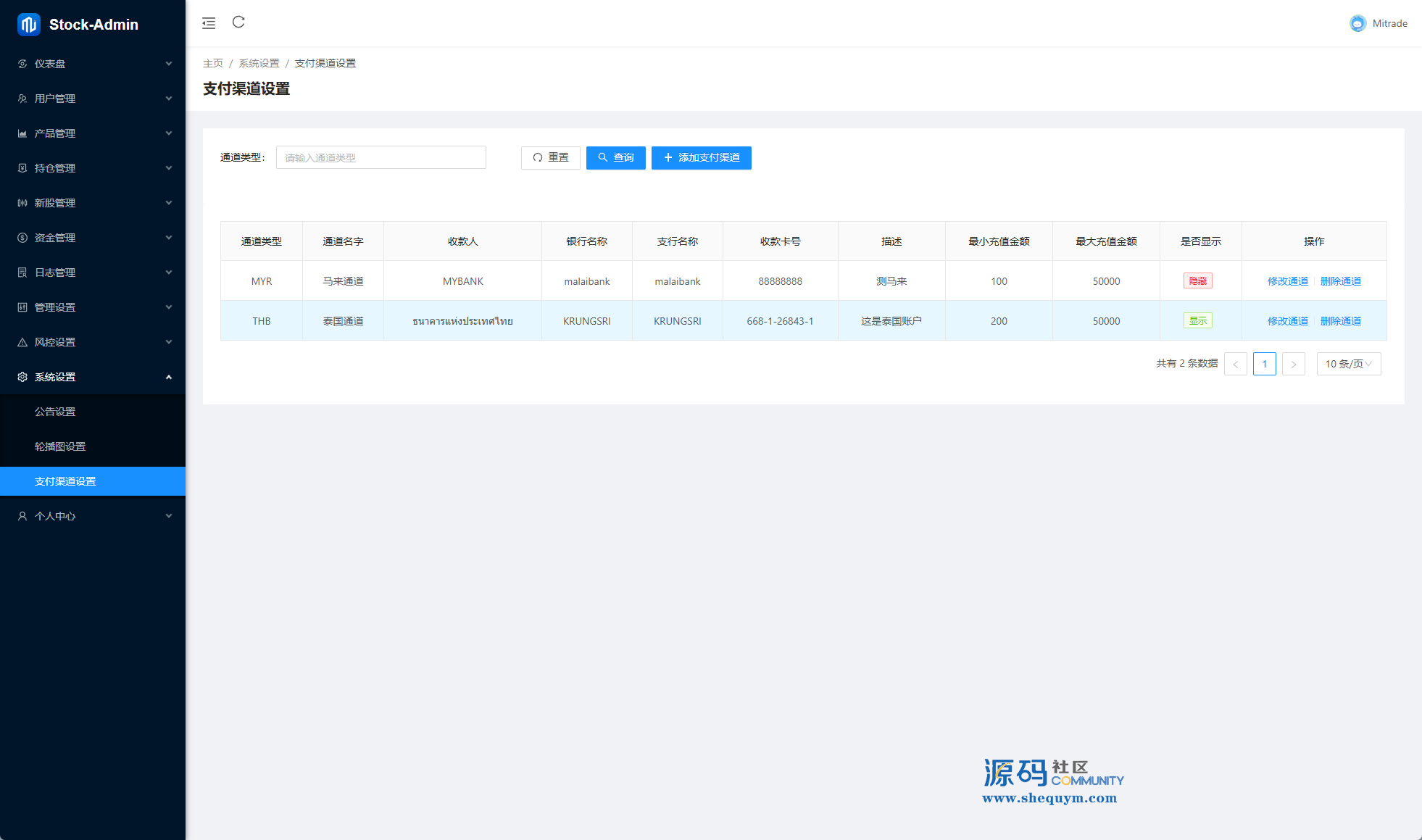This screenshot has height=840, width=1422.
Task: Toggle the 显示 status tag for THB
Action: click(1197, 321)
